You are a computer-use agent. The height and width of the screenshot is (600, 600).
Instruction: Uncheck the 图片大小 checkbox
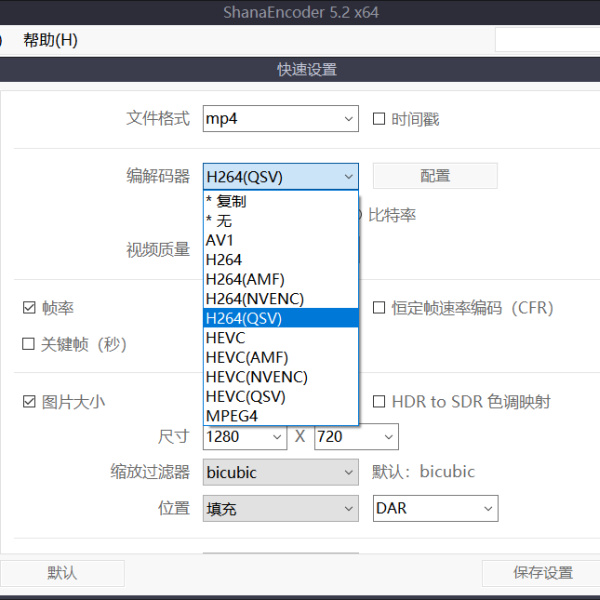click(29, 402)
